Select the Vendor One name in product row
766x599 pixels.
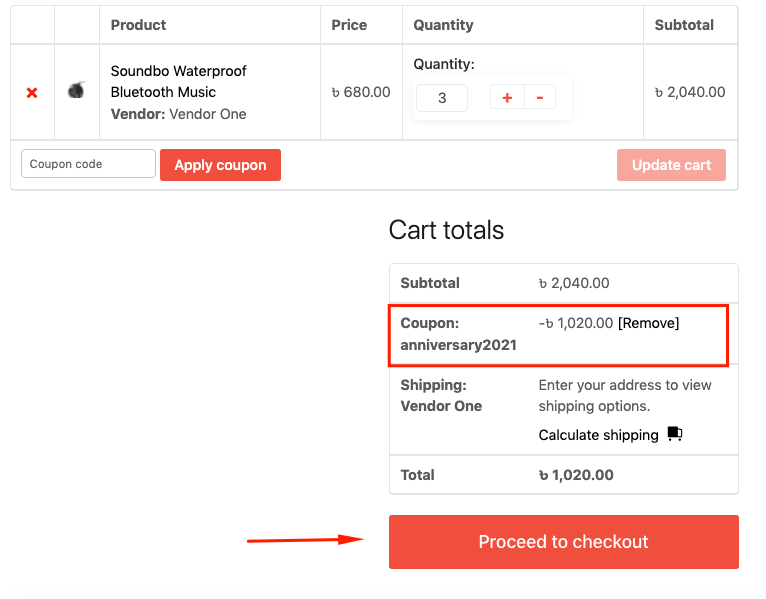pos(208,114)
